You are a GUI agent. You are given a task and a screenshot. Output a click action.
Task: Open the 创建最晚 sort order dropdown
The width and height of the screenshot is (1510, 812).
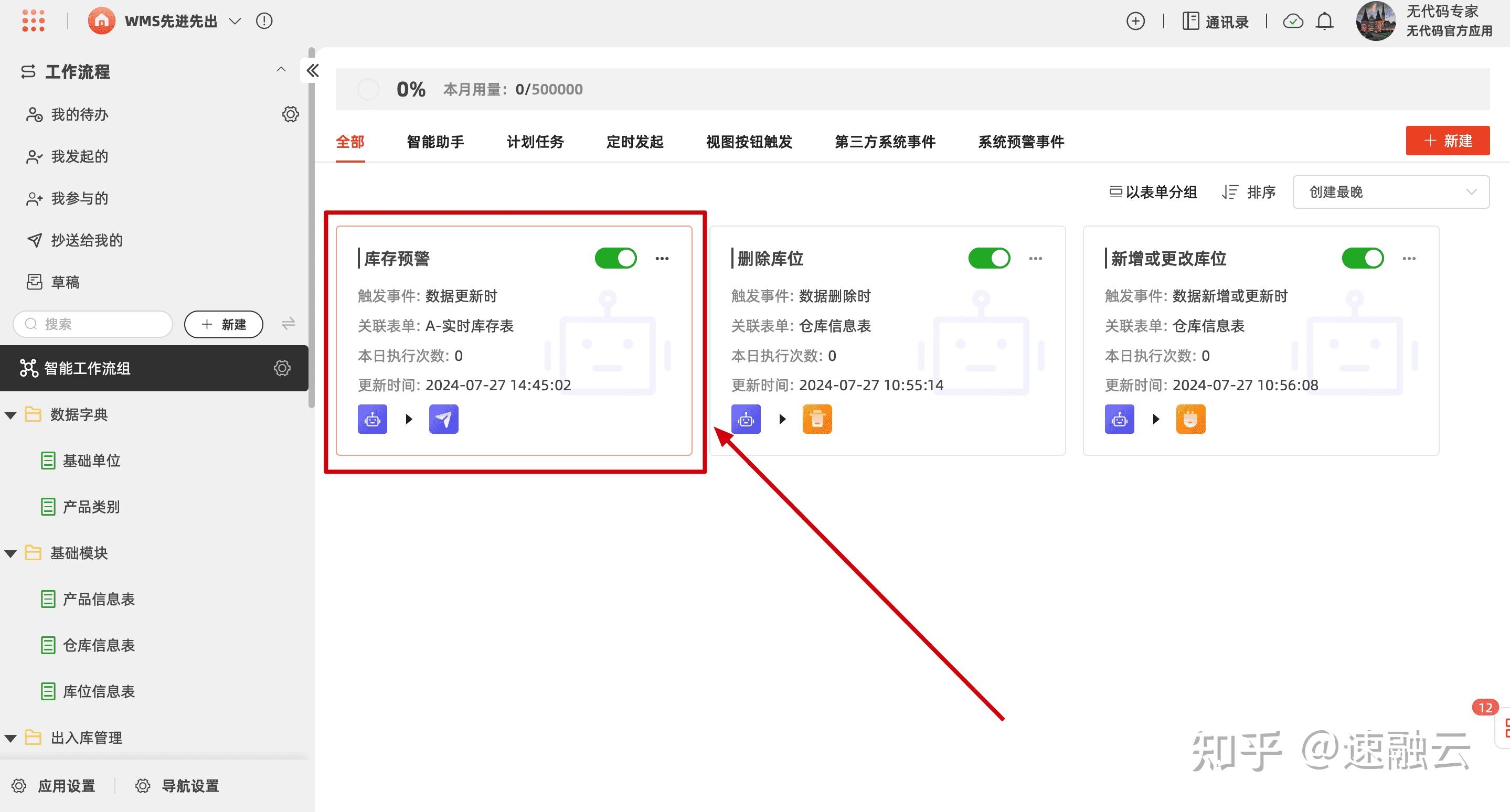point(1390,191)
